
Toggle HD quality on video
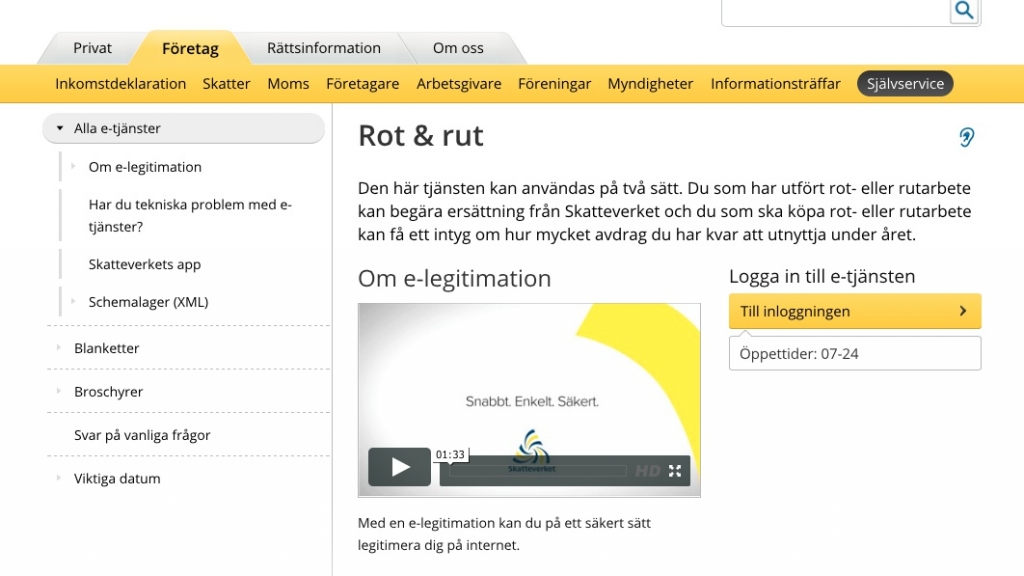tap(647, 471)
